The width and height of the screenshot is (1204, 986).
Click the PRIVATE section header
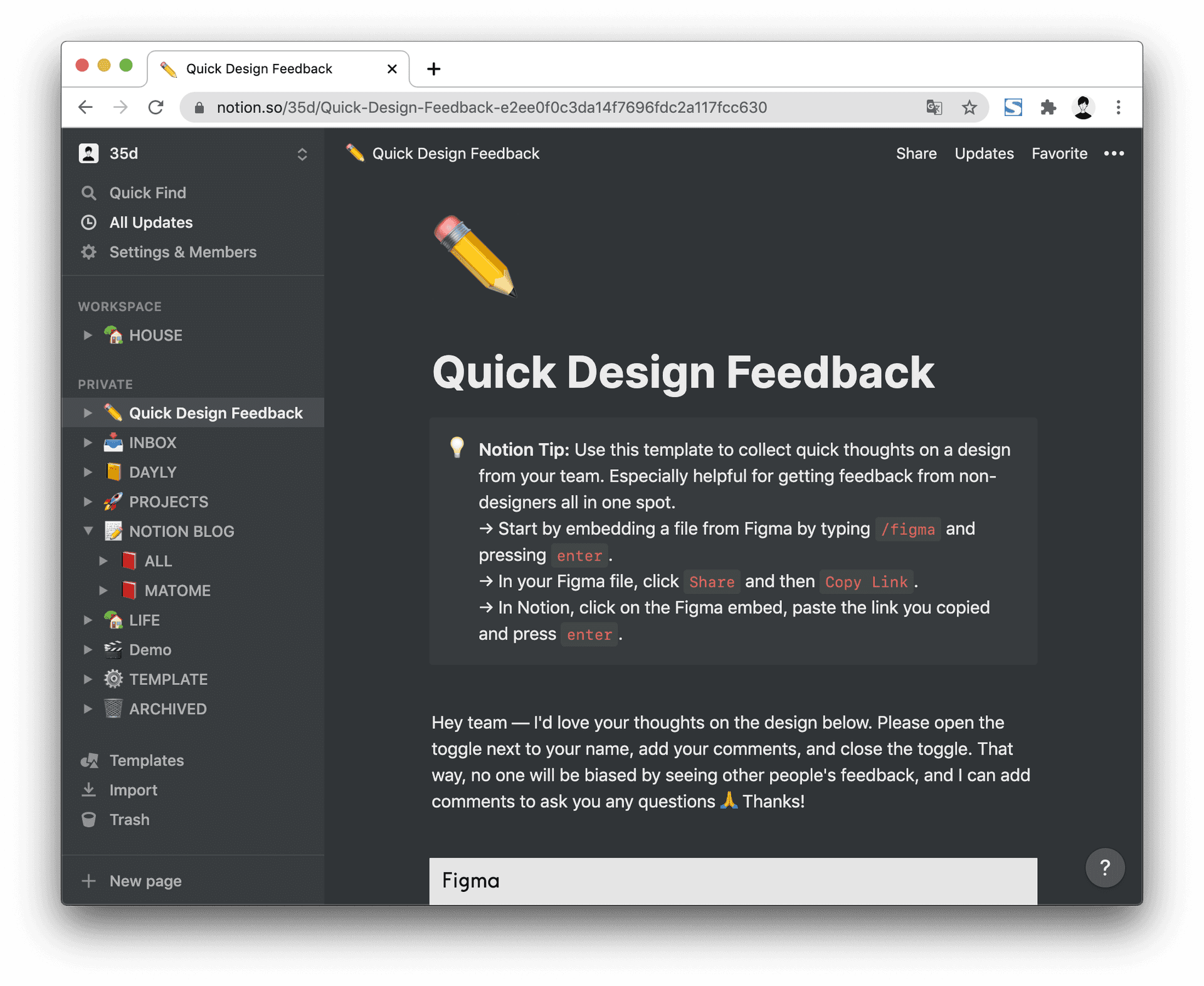(105, 384)
